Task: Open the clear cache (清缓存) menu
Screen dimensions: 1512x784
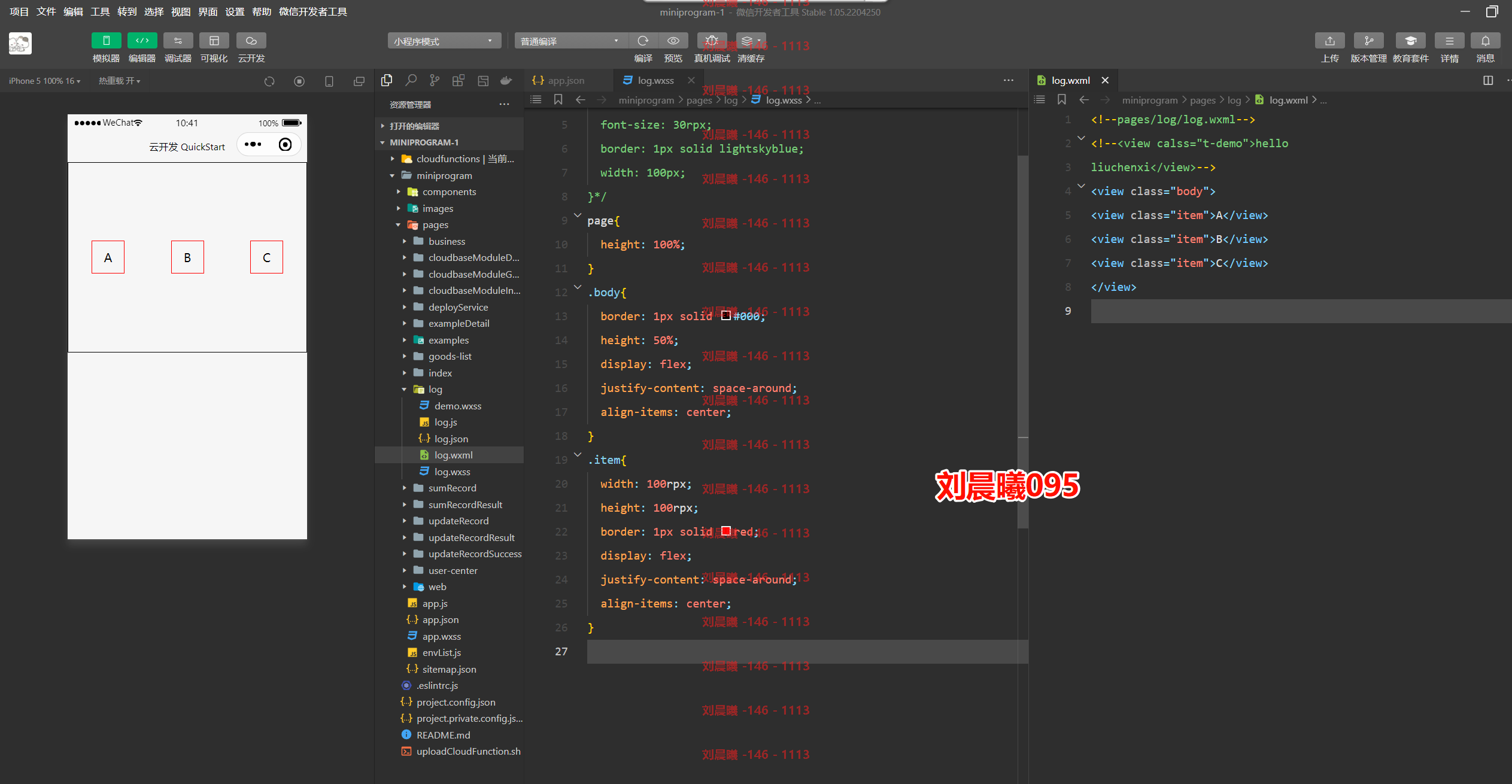Action: tap(751, 41)
